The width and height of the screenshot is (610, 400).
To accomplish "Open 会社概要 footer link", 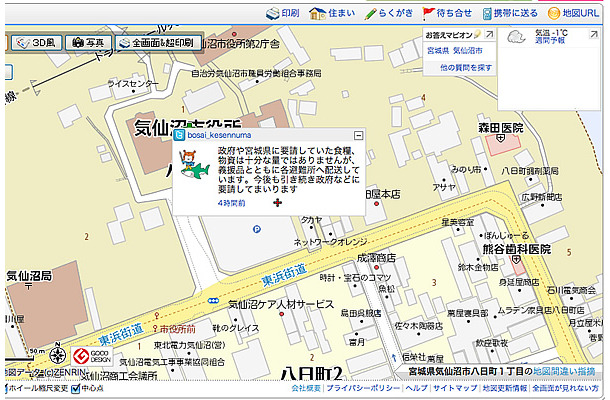I will click(x=306, y=388).
